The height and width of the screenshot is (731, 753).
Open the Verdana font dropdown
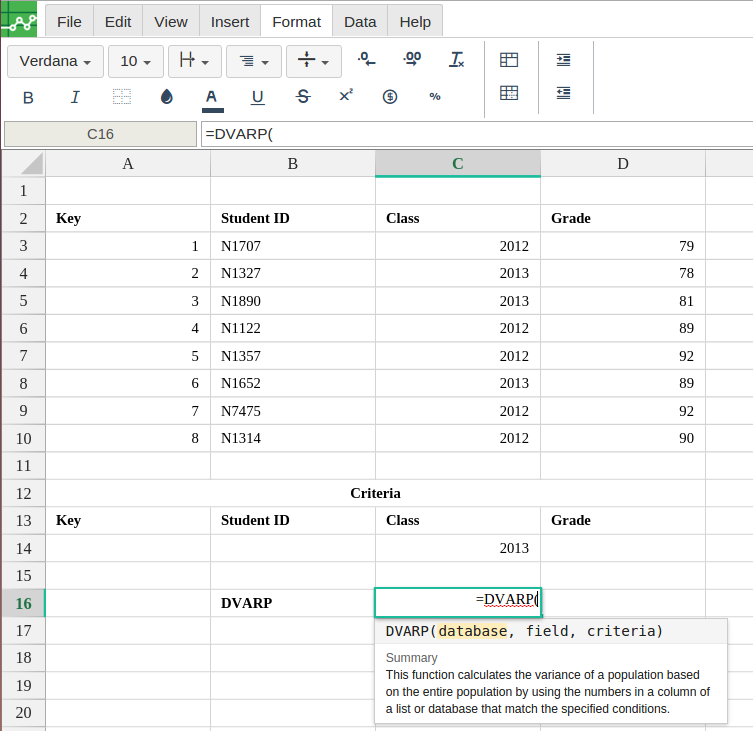55,61
